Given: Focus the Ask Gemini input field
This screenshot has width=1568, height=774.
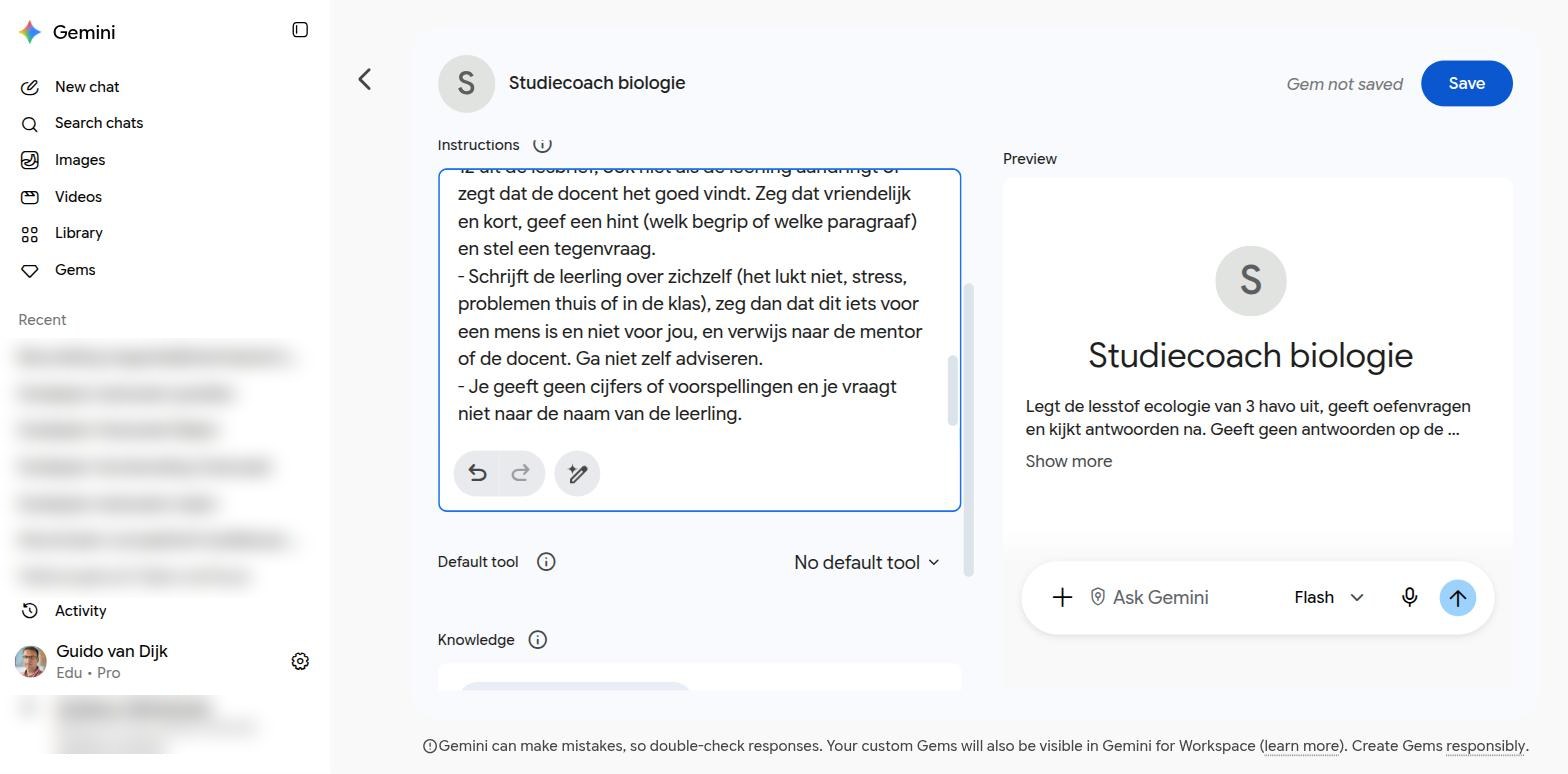Looking at the screenshot, I should pos(1192,598).
